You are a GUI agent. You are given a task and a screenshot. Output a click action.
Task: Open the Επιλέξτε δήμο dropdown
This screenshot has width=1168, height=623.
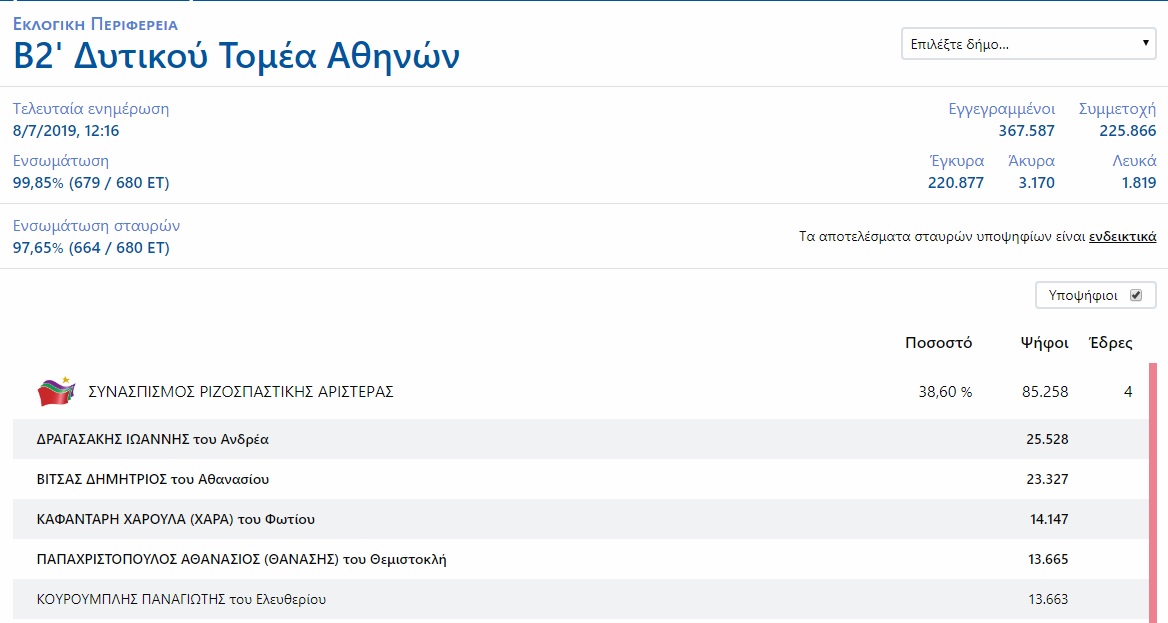click(1028, 44)
